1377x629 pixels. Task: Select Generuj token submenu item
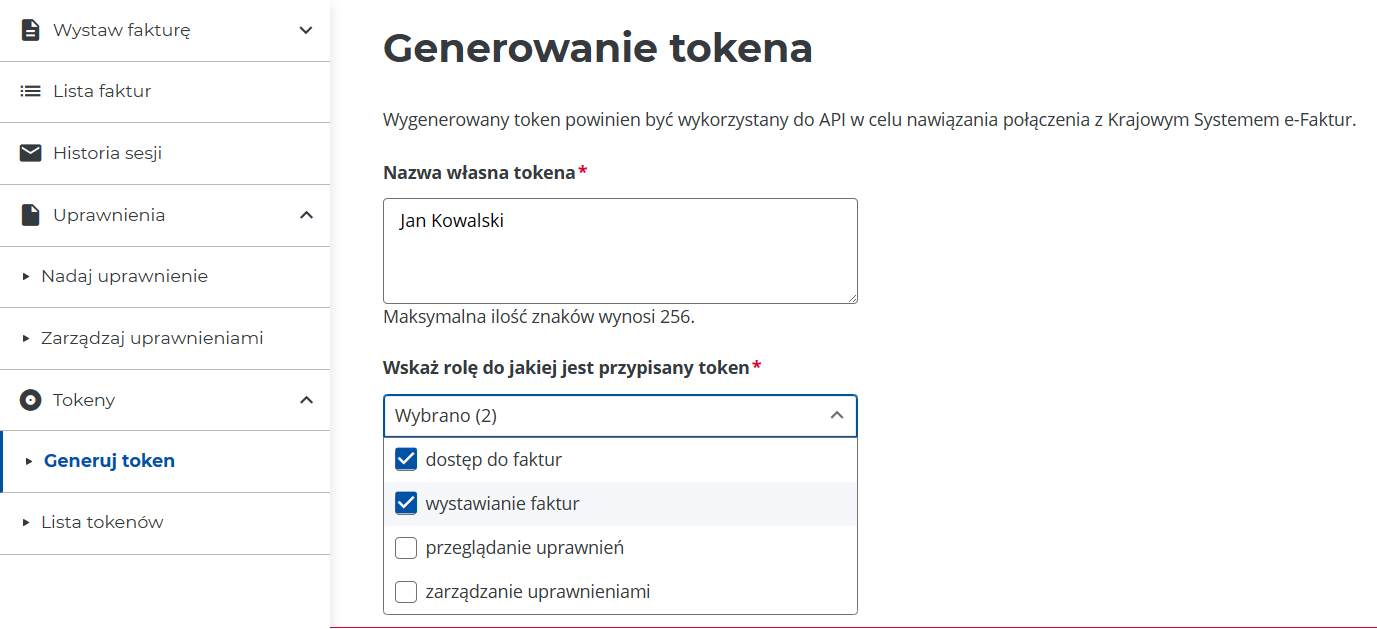(x=109, y=461)
